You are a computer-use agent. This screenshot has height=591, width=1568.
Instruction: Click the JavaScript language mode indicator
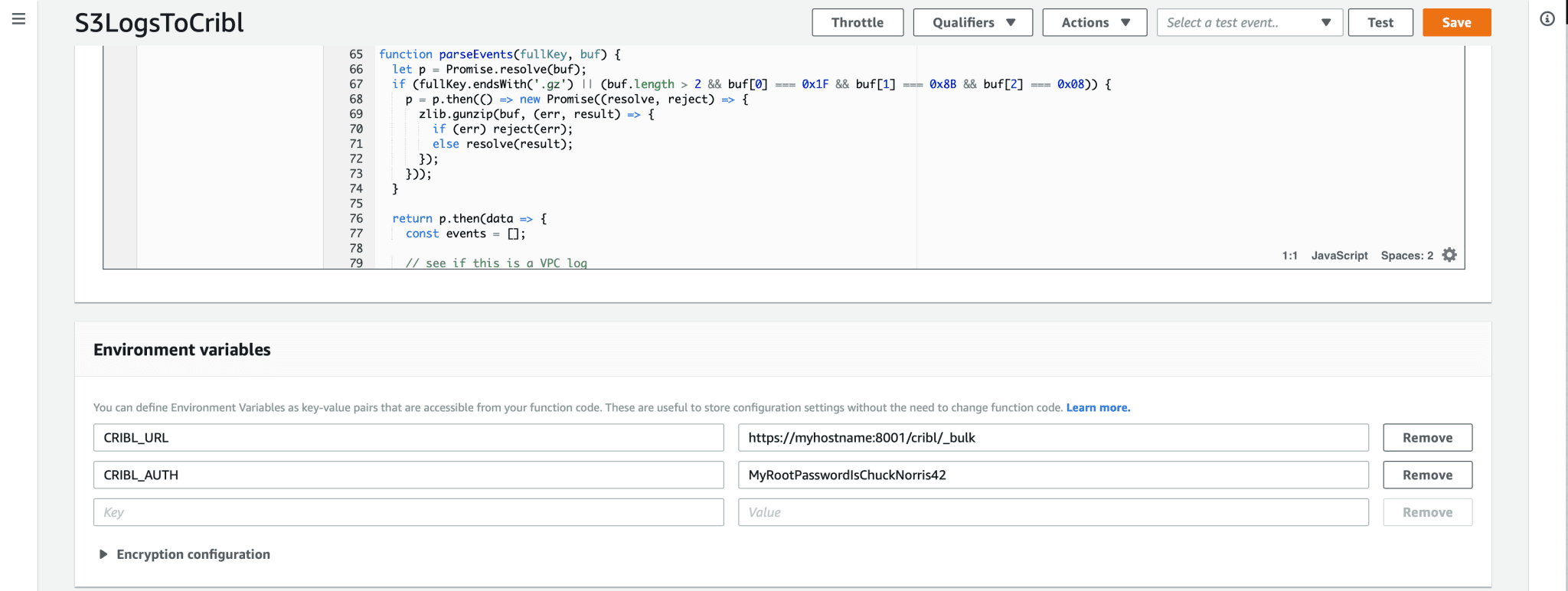pyautogui.click(x=1339, y=256)
